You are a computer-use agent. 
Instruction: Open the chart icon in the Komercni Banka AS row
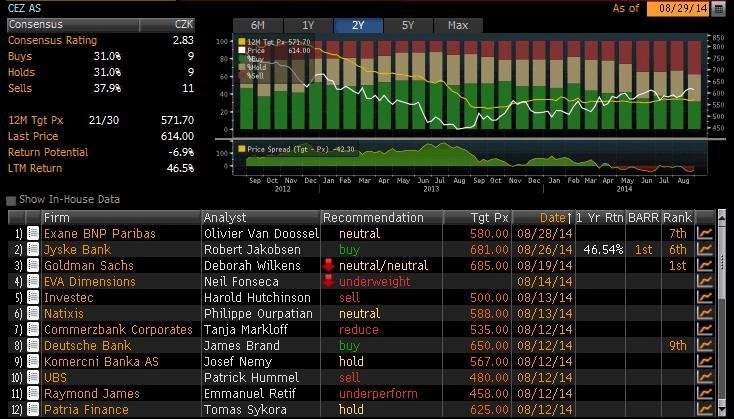705,361
